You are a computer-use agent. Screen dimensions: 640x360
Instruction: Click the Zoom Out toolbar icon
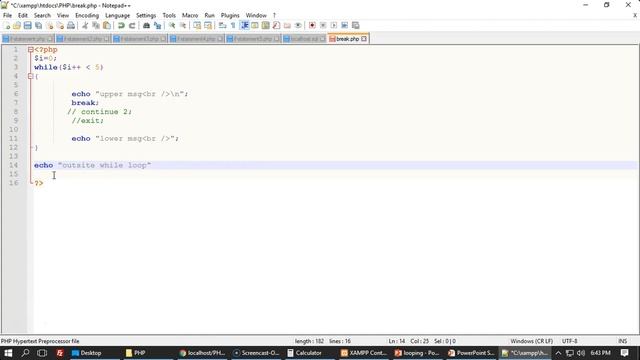point(183,25)
